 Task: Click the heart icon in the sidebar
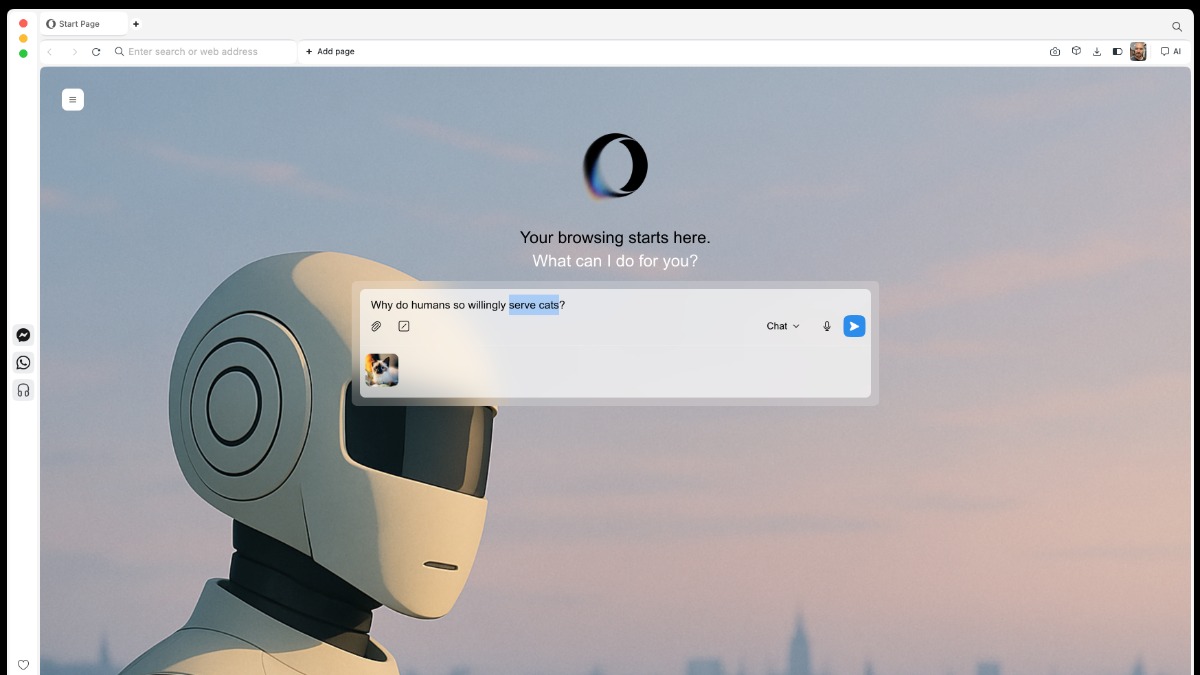(x=23, y=665)
